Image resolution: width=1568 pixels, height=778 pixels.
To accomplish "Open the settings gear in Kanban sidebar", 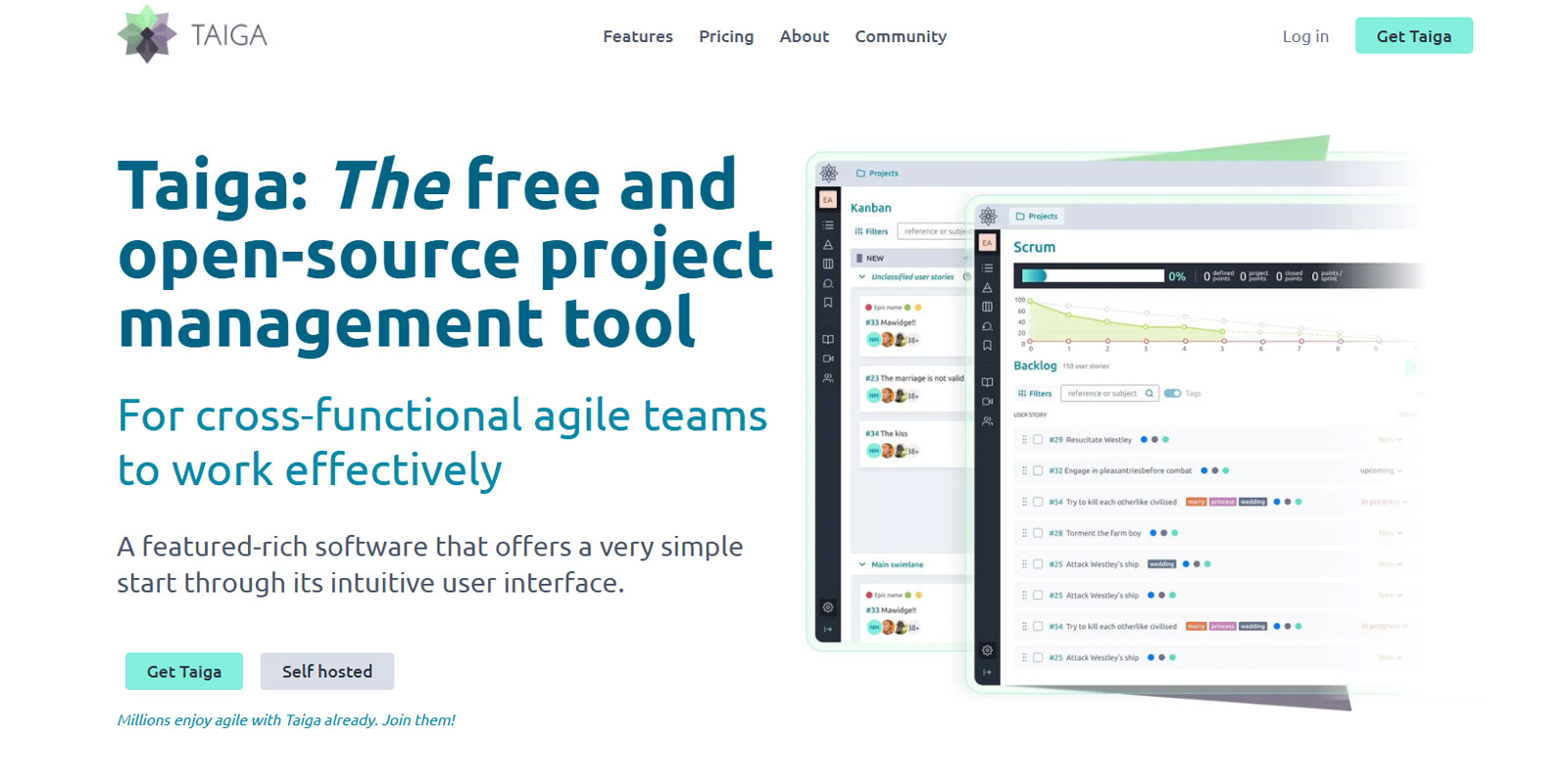I will [x=828, y=608].
